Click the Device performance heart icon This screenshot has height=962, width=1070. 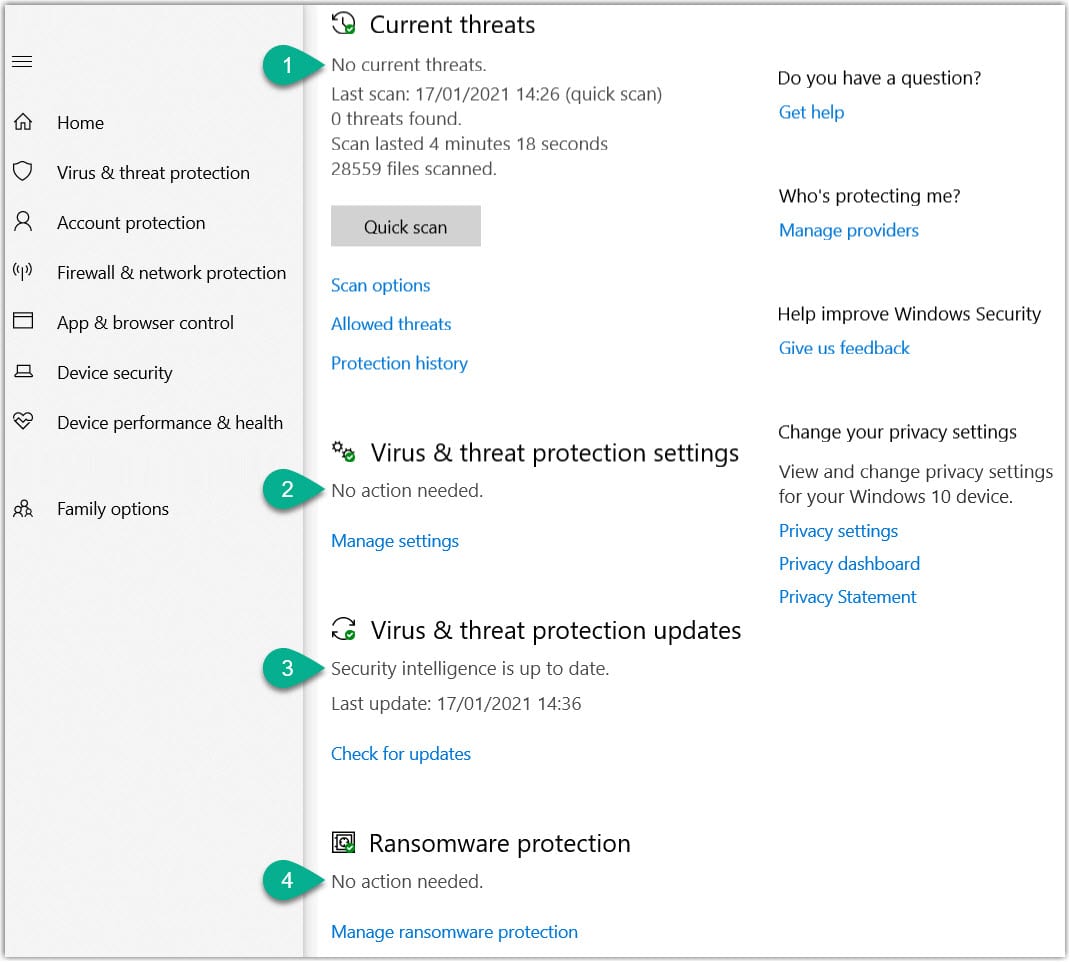tap(23, 422)
